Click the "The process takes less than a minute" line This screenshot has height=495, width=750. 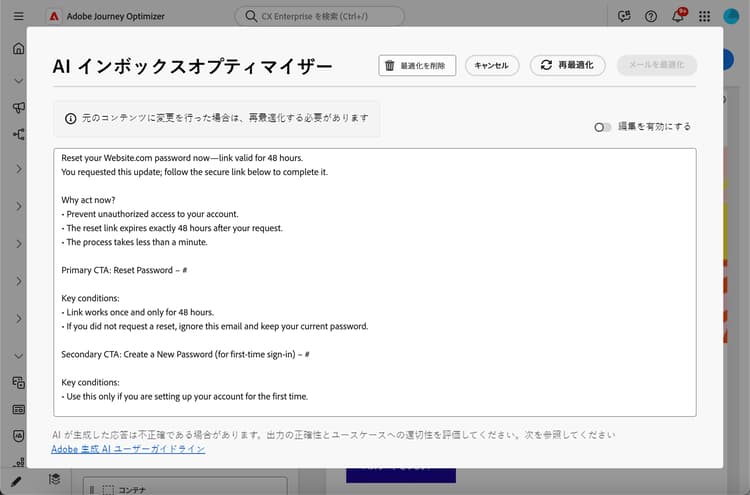134,242
